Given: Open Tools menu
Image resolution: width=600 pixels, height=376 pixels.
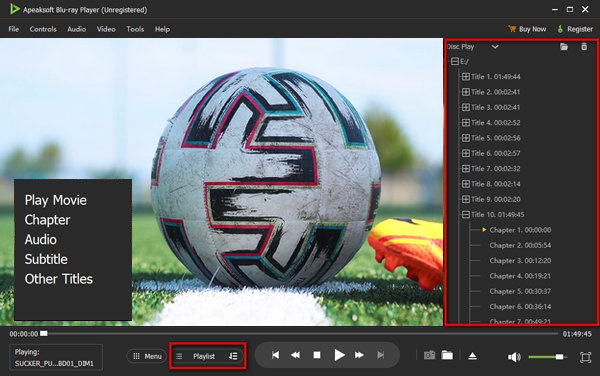Looking at the screenshot, I should pyautogui.click(x=135, y=29).
